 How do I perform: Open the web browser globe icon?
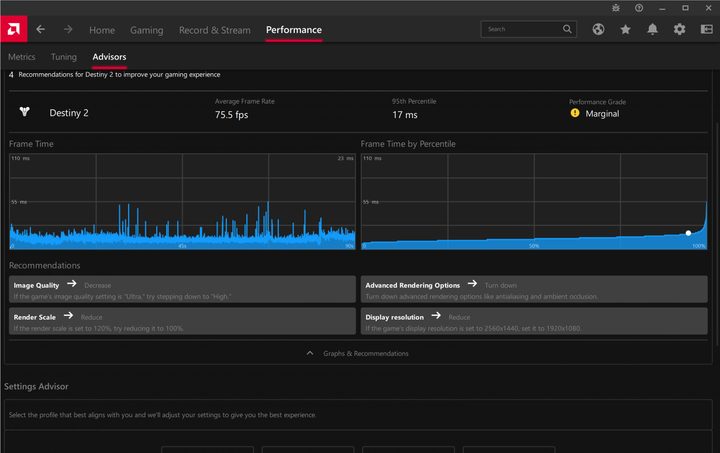click(598, 29)
